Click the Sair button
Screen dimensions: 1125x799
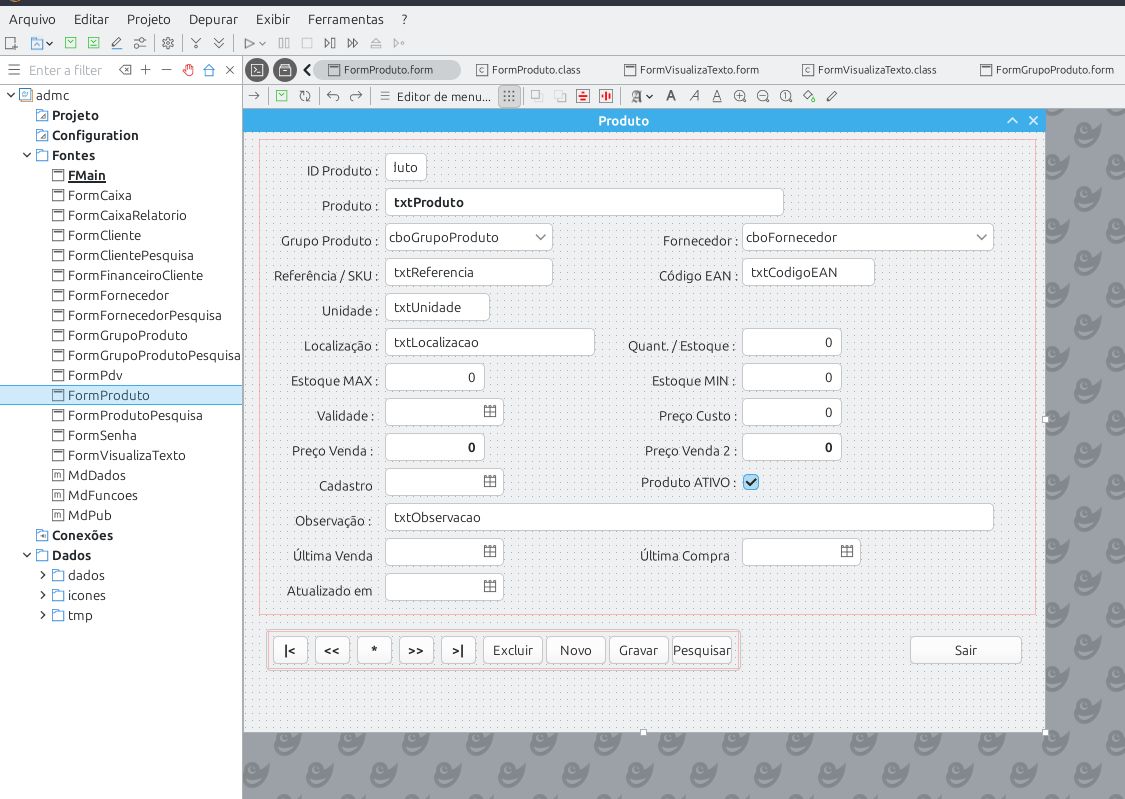click(x=965, y=650)
